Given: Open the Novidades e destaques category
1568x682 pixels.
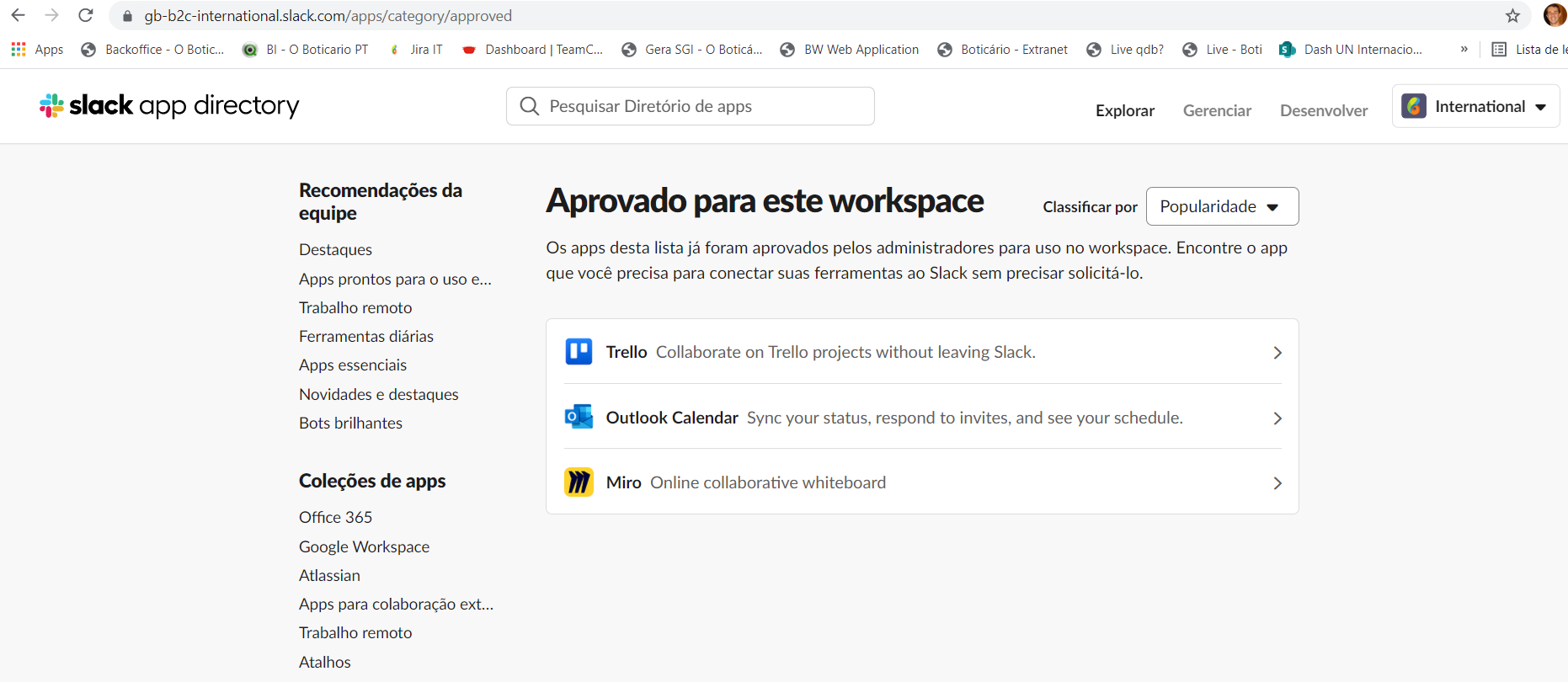Looking at the screenshot, I should click(379, 394).
